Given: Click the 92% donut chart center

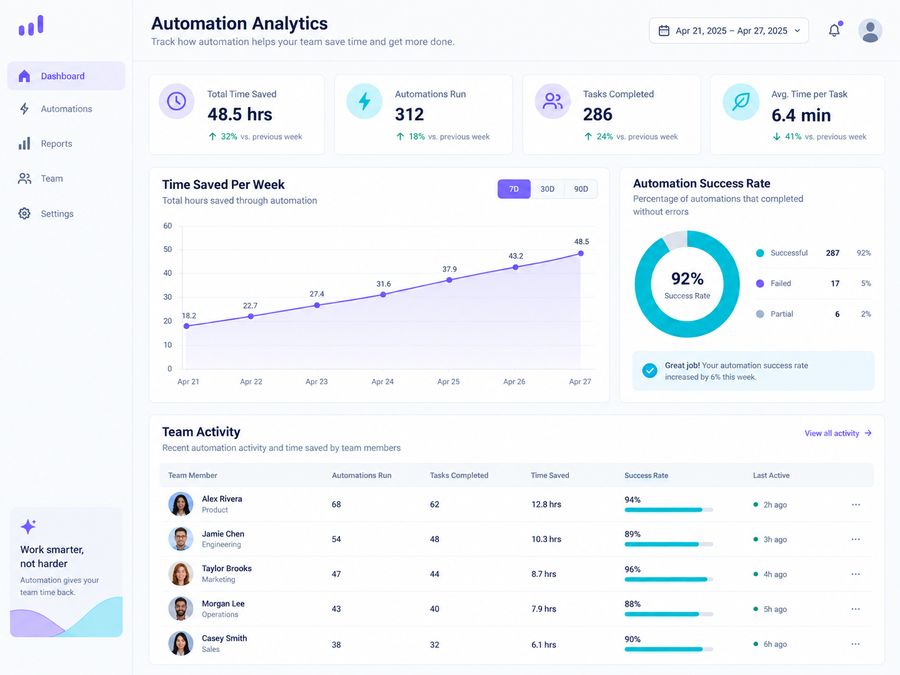Looking at the screenshot, I should (x=687, y=284).
